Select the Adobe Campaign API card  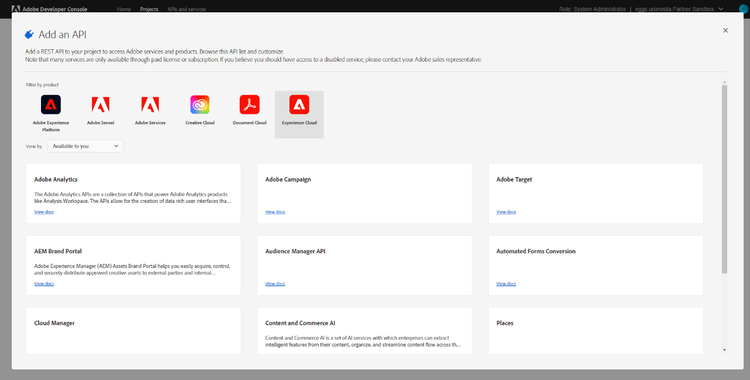[x=364, y=193]
